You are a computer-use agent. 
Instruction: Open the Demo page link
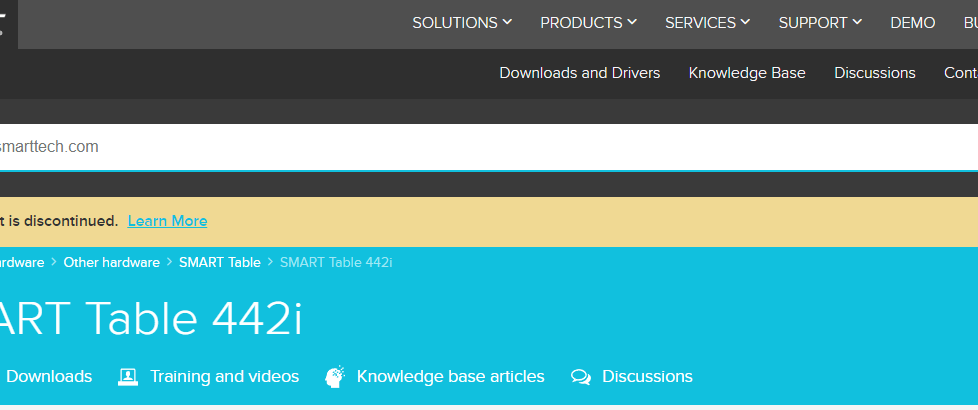(x=913, y=23)
